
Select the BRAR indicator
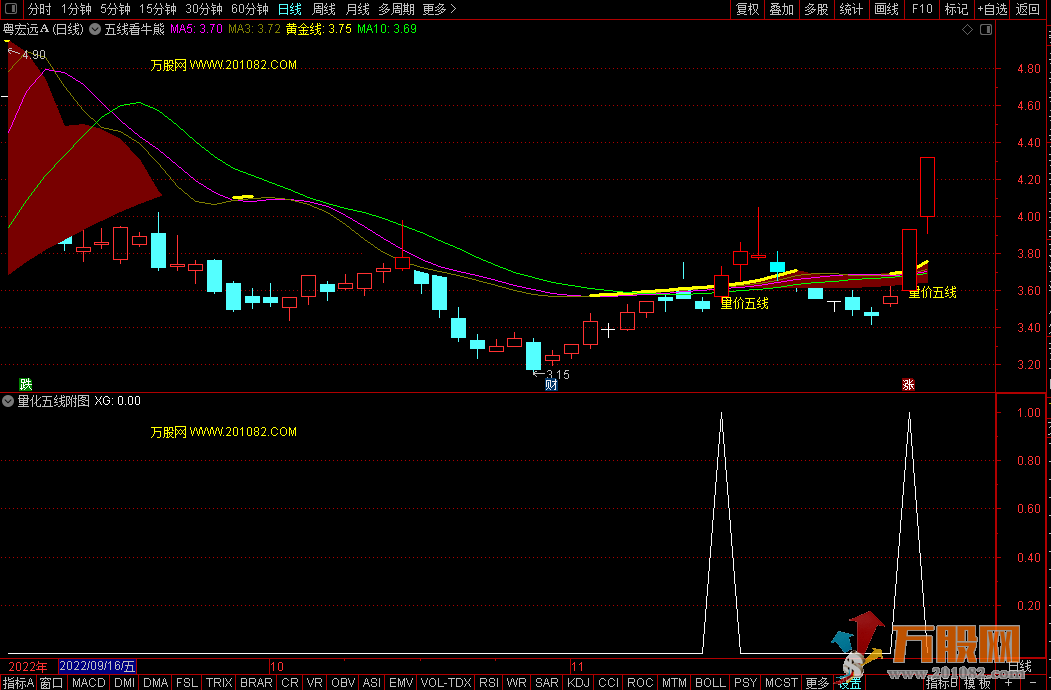[x=256, y=683]
